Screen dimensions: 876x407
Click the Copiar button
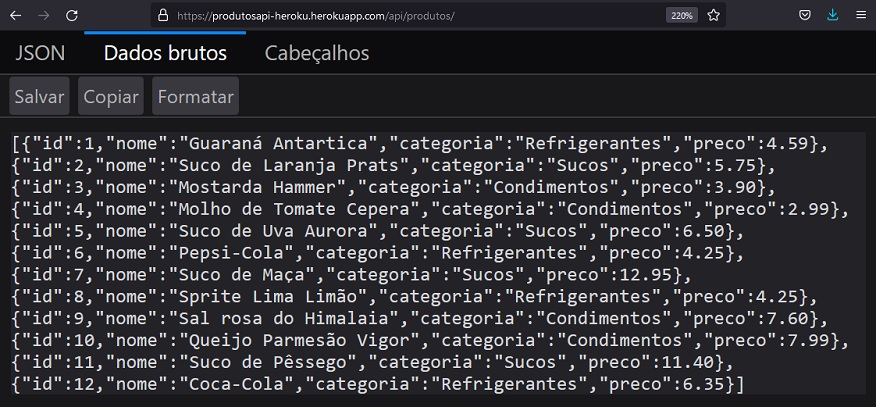[x=111, y=96]
